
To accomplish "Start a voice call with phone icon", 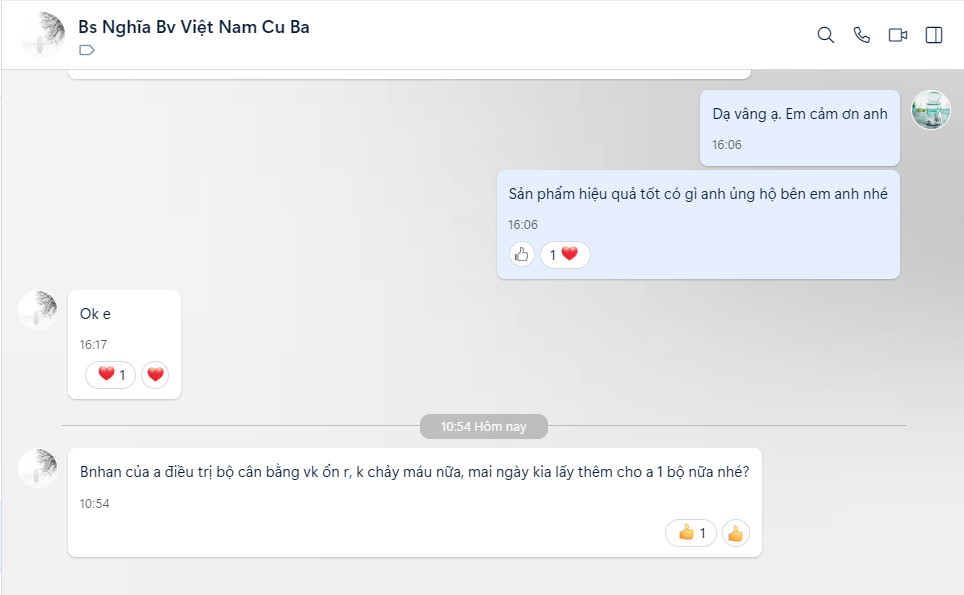I will click(x=861, y=35).
